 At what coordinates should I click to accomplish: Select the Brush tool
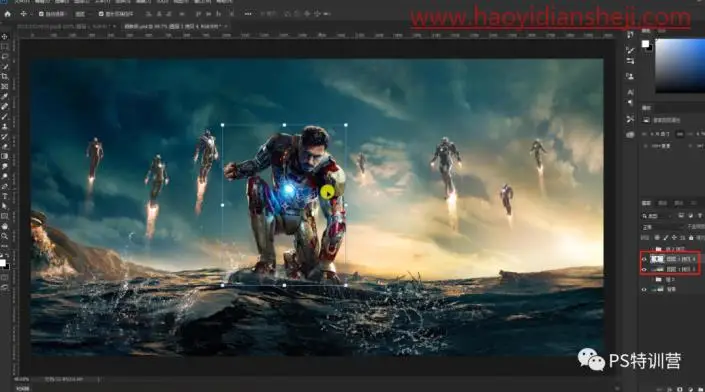coord(4,116)
